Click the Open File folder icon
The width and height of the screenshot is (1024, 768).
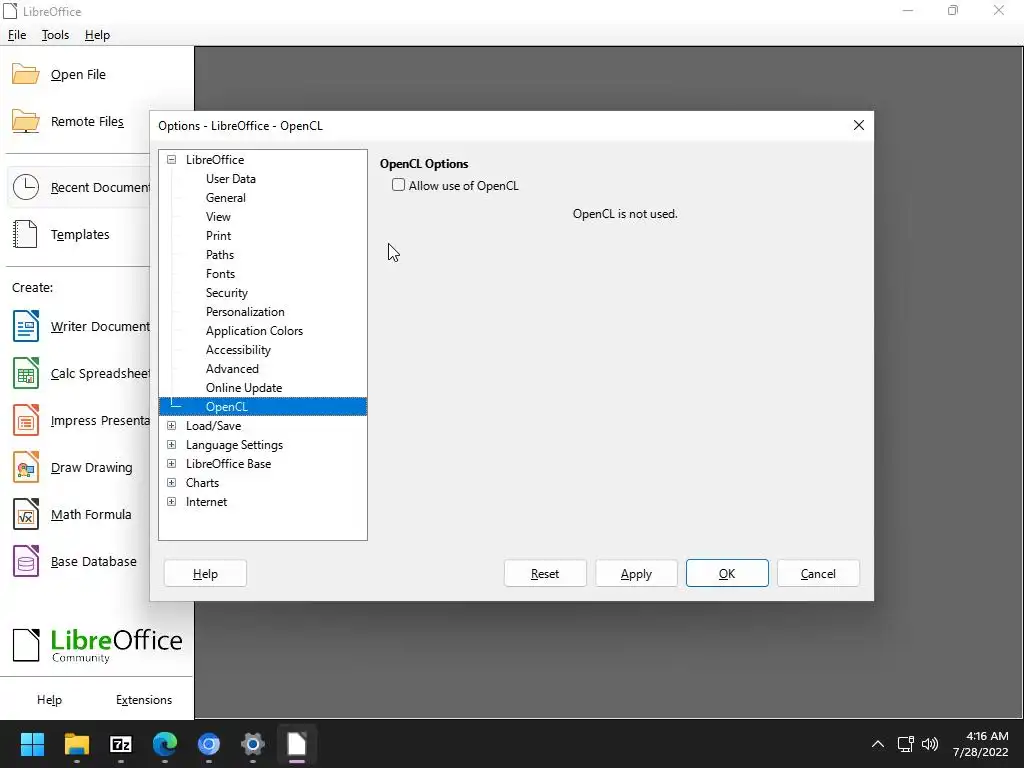[x=25, y=74]
